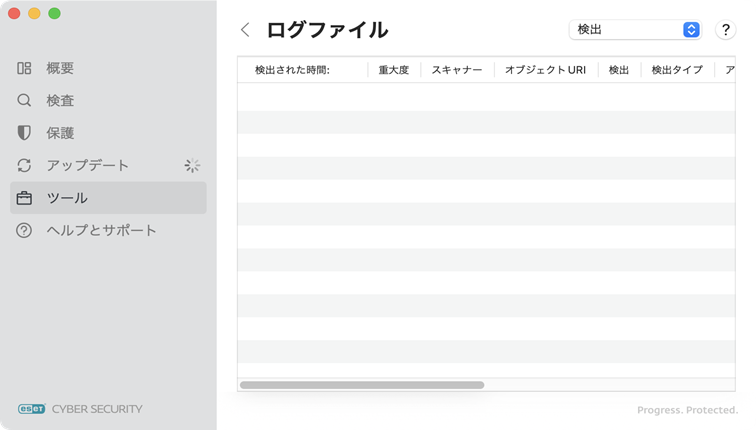Click the horizontal scrollbar under the log table
Screen dimensions: 756x430
pyautogui.click(x=362, y=385)
